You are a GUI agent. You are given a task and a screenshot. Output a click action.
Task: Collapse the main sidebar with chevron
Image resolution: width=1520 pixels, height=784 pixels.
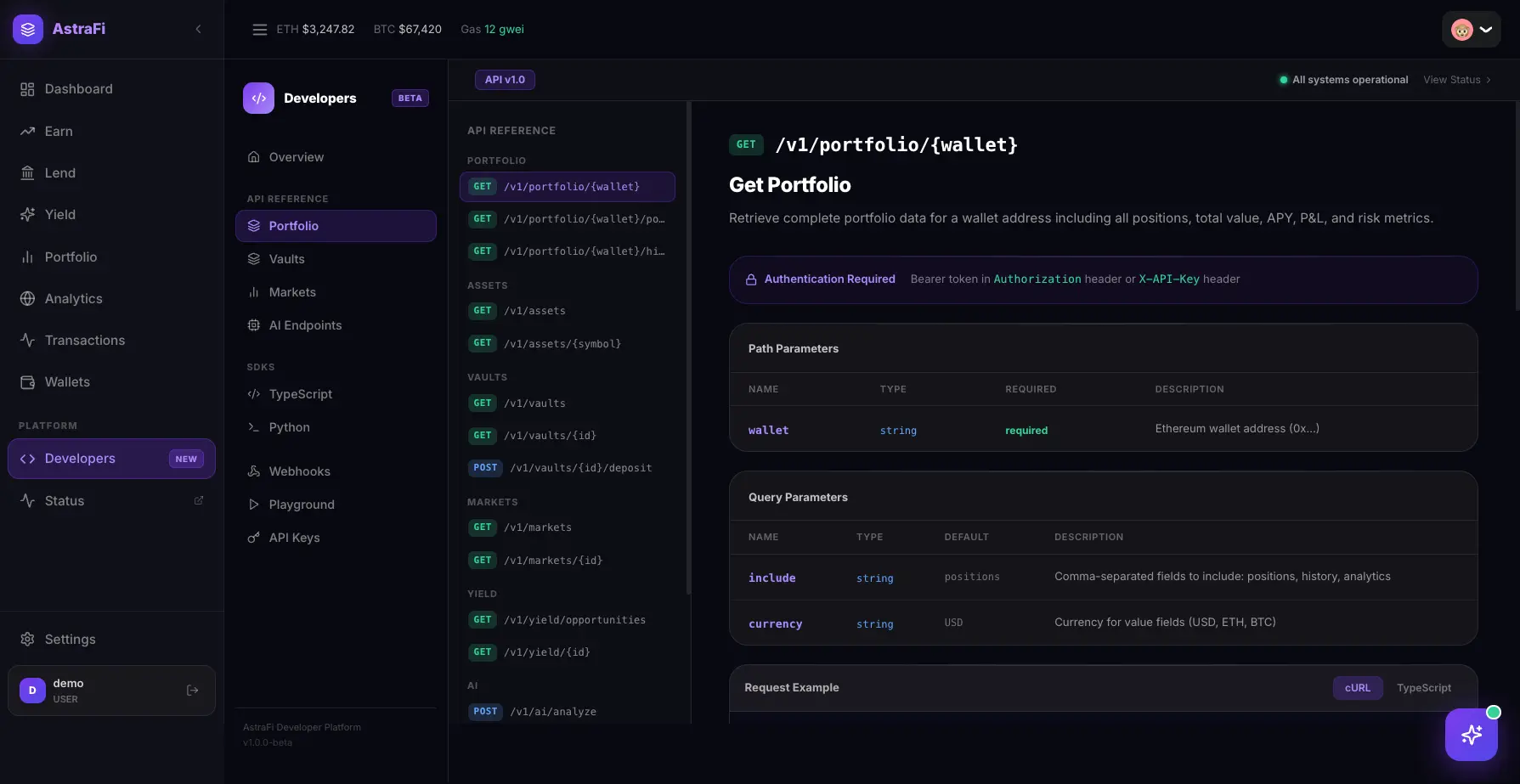(198, 29)
